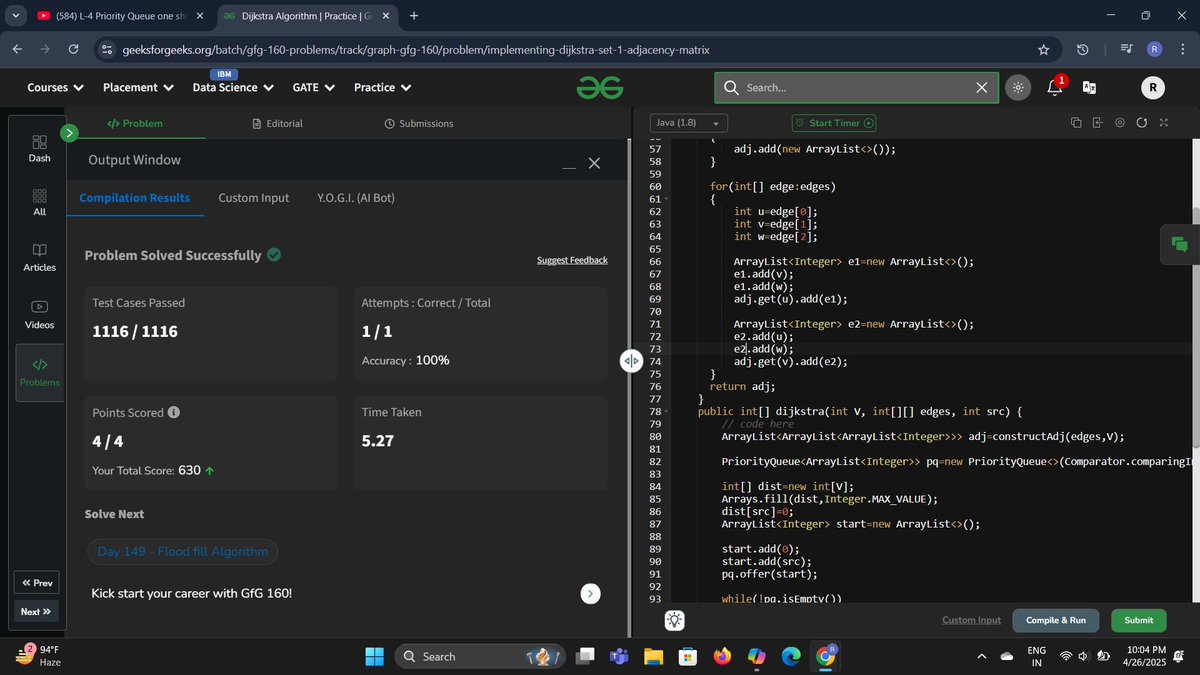Open the Dash sidebar icon
This screenshot has height=675, width=1200.
39,148
